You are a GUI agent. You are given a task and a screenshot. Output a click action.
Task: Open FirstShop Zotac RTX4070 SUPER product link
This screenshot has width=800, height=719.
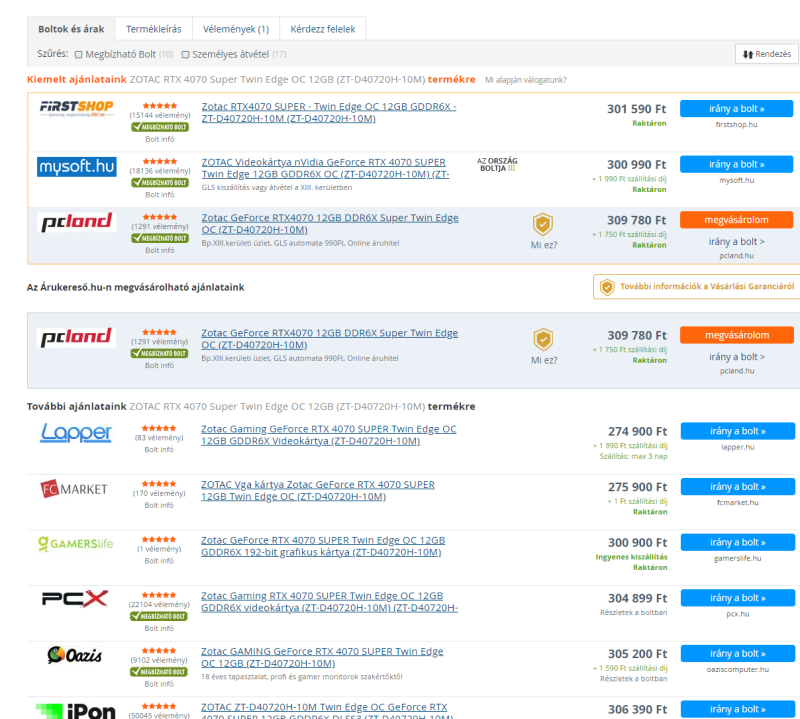[329, 112]
